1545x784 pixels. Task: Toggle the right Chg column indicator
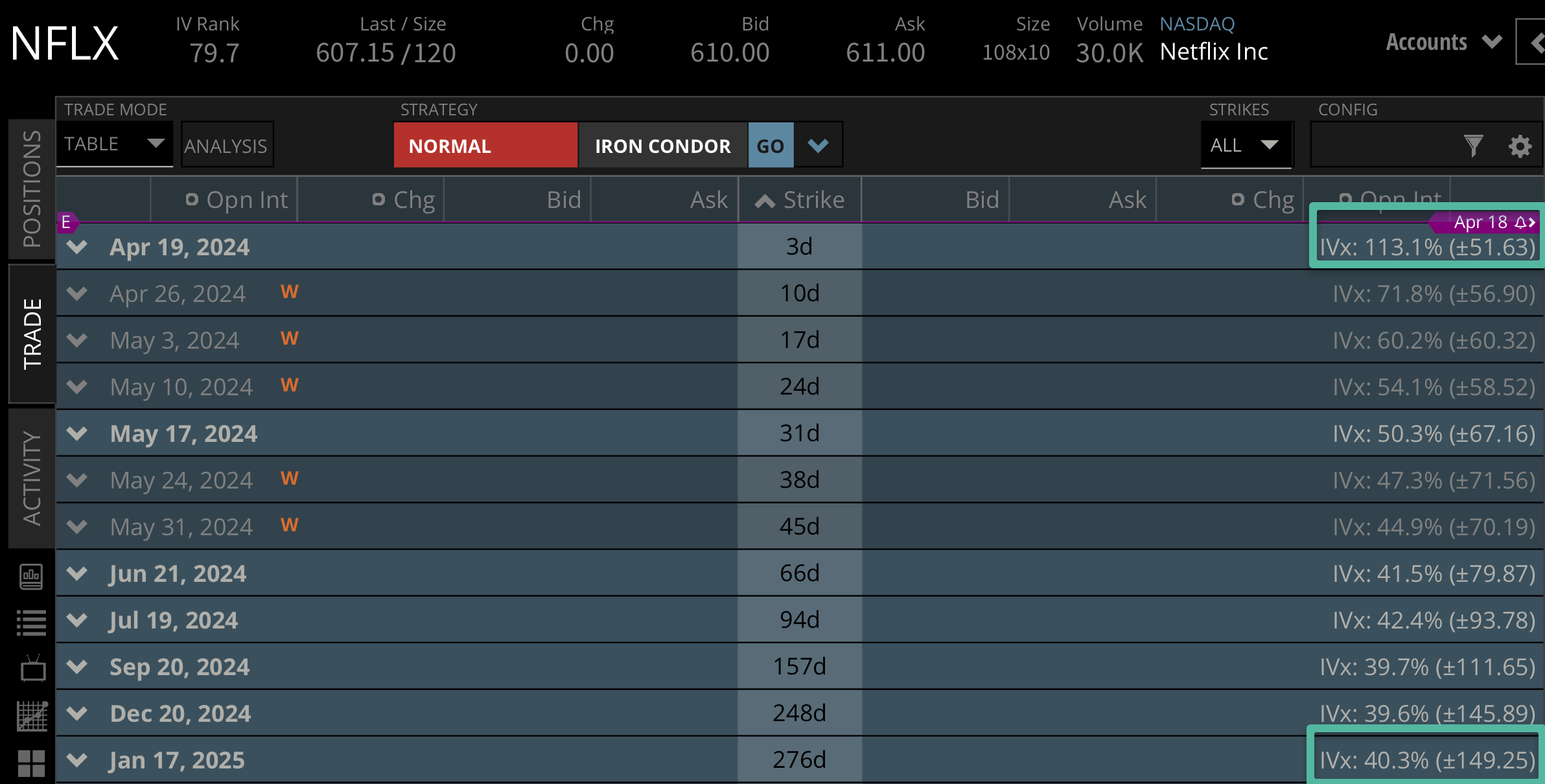point(1238,200)
